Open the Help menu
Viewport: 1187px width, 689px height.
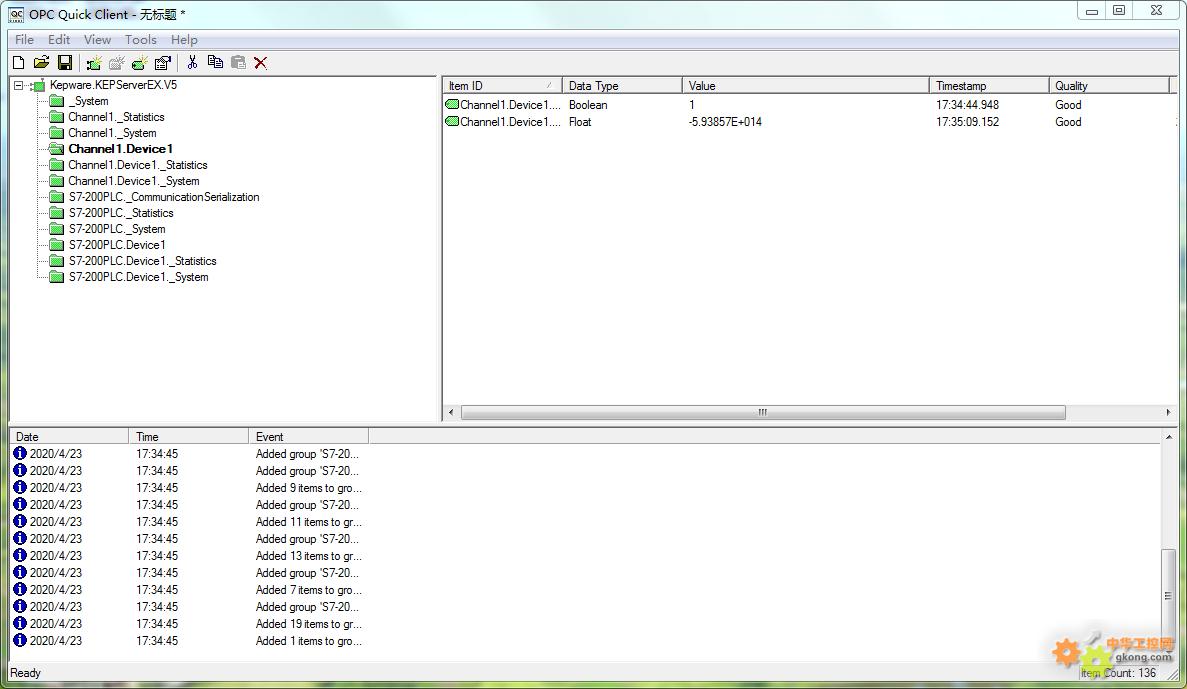[184, 39]
